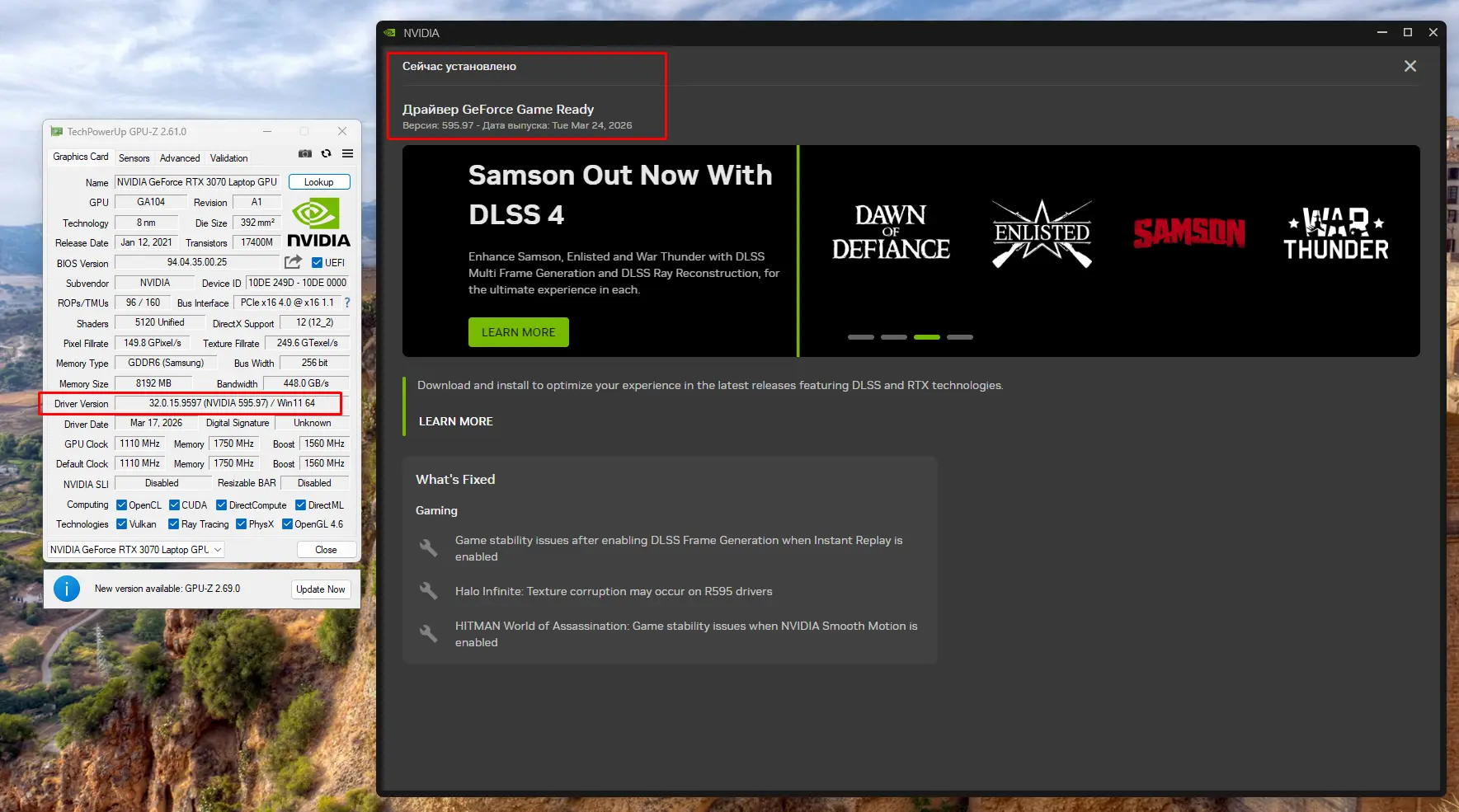Image resolution: width=1459 pixels, height=812 pixels.
Task: Refresh GPU-Z data with the refresh icon
Action: point(327,154)
